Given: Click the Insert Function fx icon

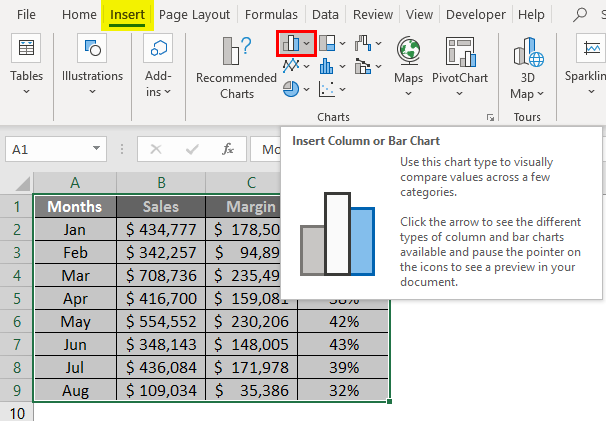Looking at the screenshot, I should click(x=228, y=149).
